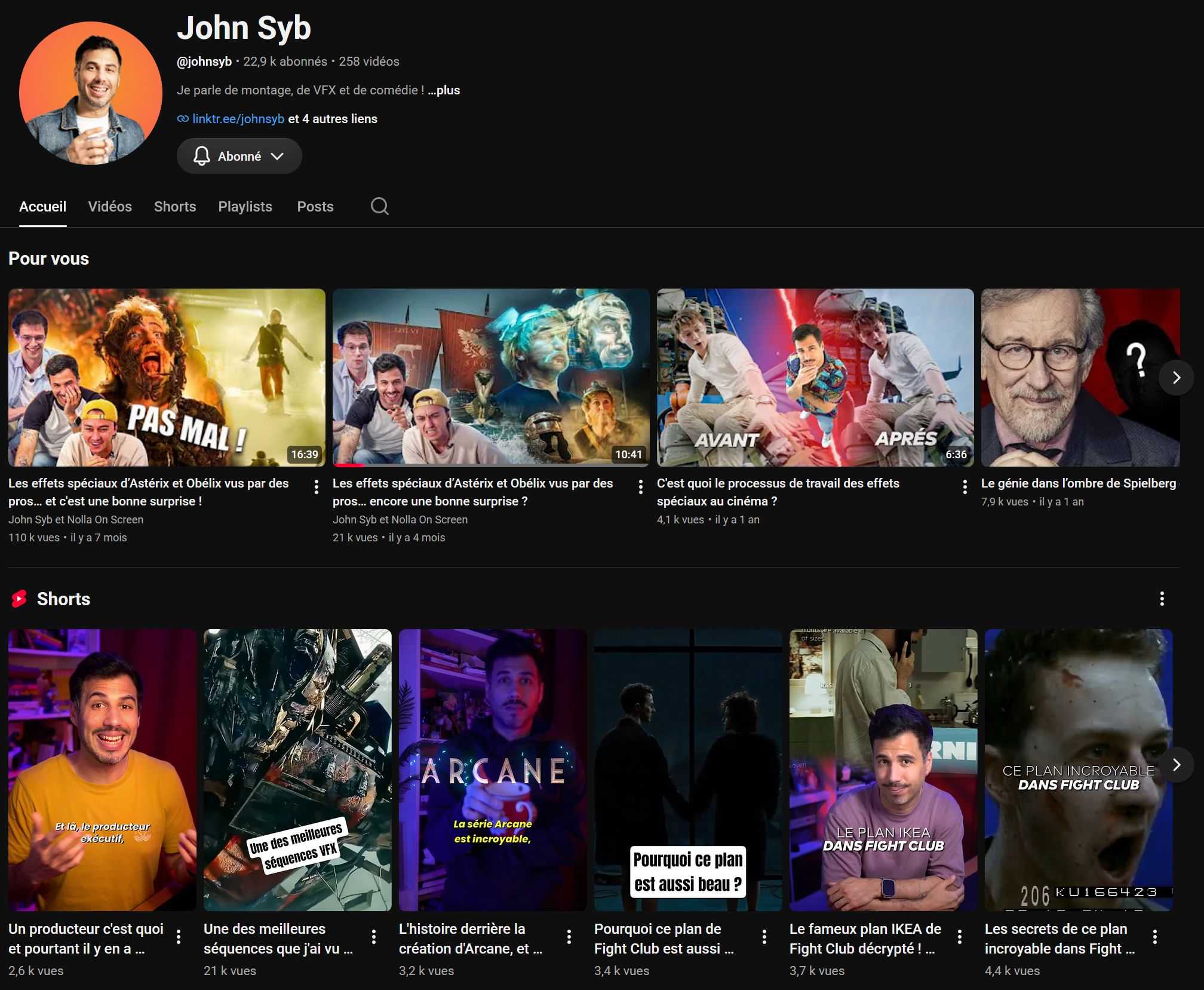The image size is (1204, 990).
Task: Click the short title 'L'histoire derrière la création d'Arcane'
Action: point(471,939)
